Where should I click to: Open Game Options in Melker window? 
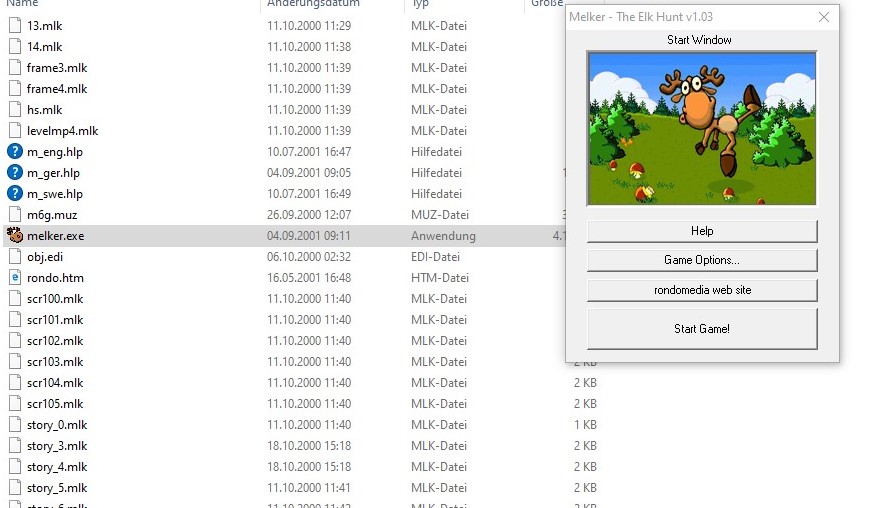tap(702, 260)
